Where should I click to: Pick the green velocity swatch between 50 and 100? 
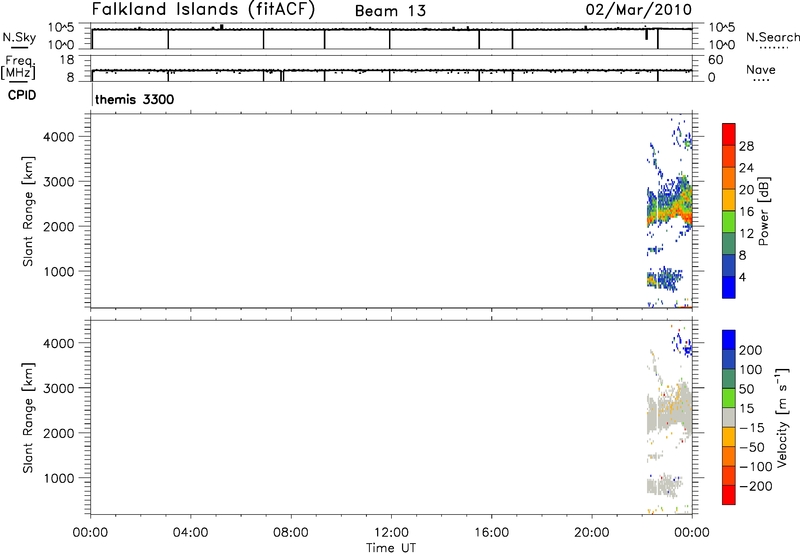click(x=729, y=379)
